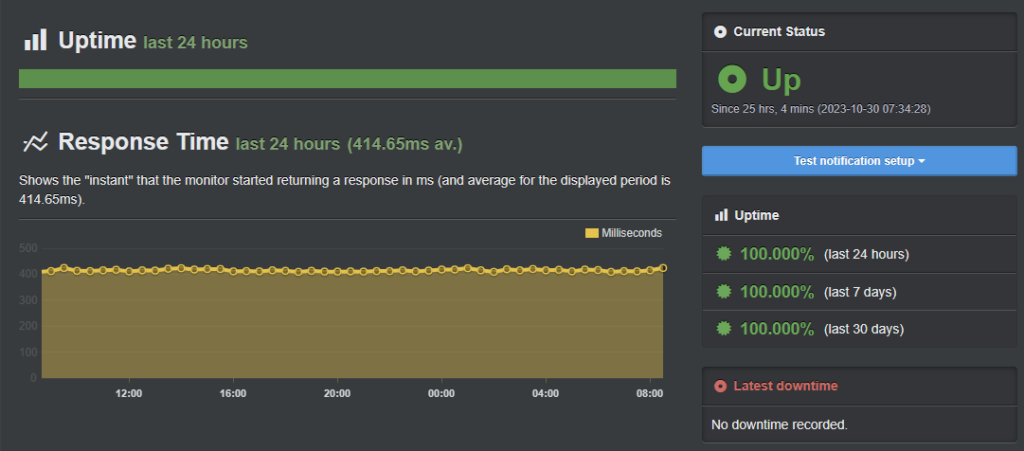The height and width of the screenshot is (451, 1024).
Task: Click the 'No downtime recorded.' text
Action: (779, 425)
